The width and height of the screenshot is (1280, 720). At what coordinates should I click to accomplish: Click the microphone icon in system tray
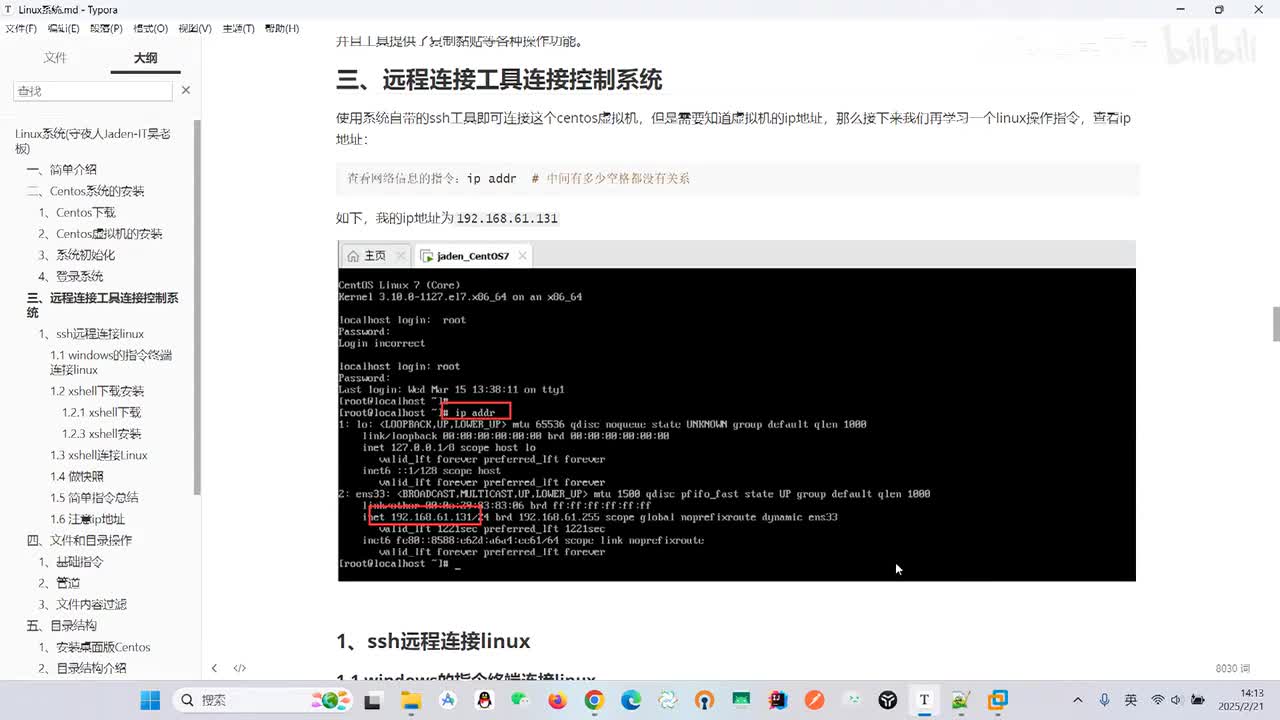coord(1104,700)
